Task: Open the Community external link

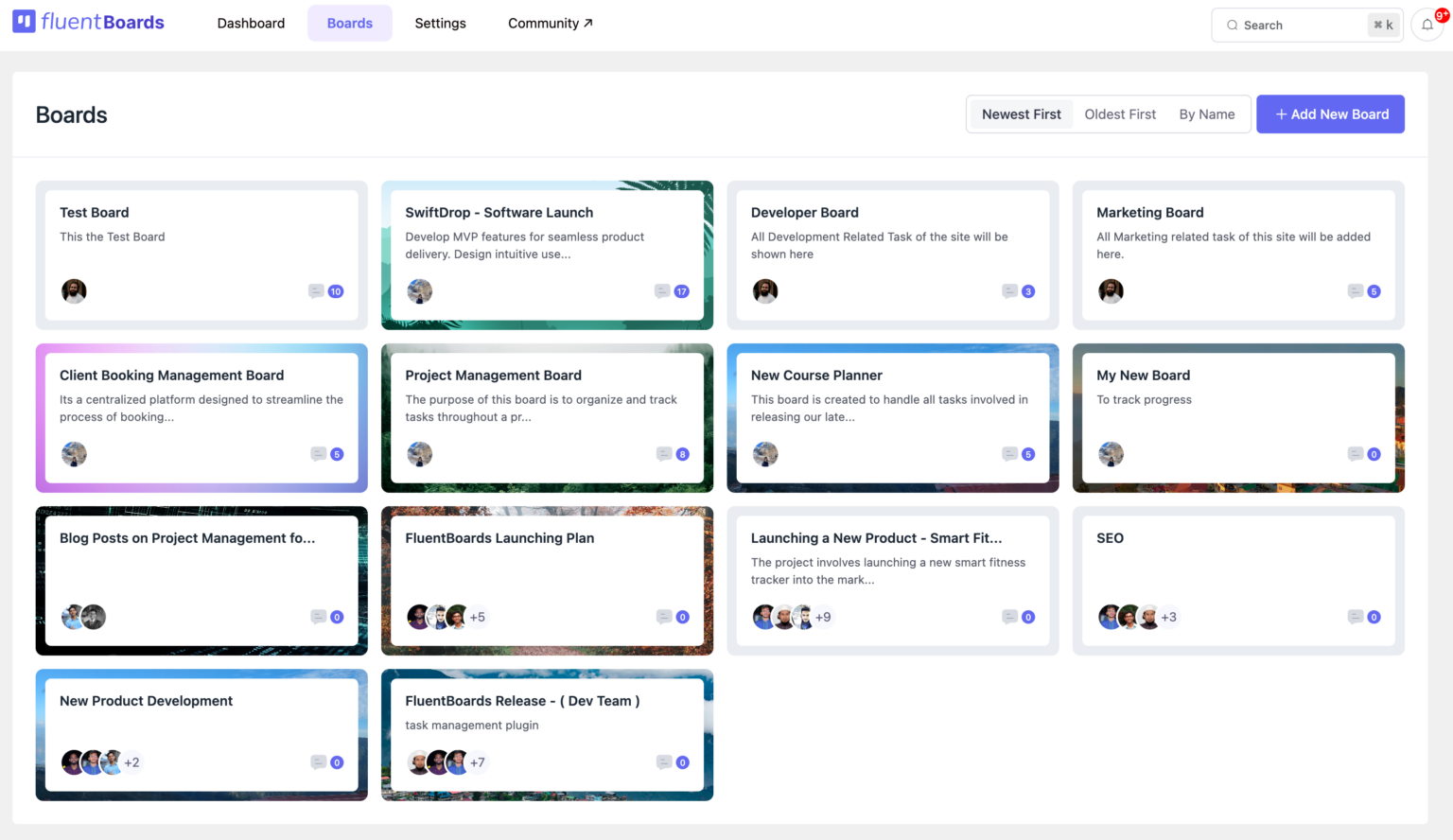Action: [x=550, y=23]
